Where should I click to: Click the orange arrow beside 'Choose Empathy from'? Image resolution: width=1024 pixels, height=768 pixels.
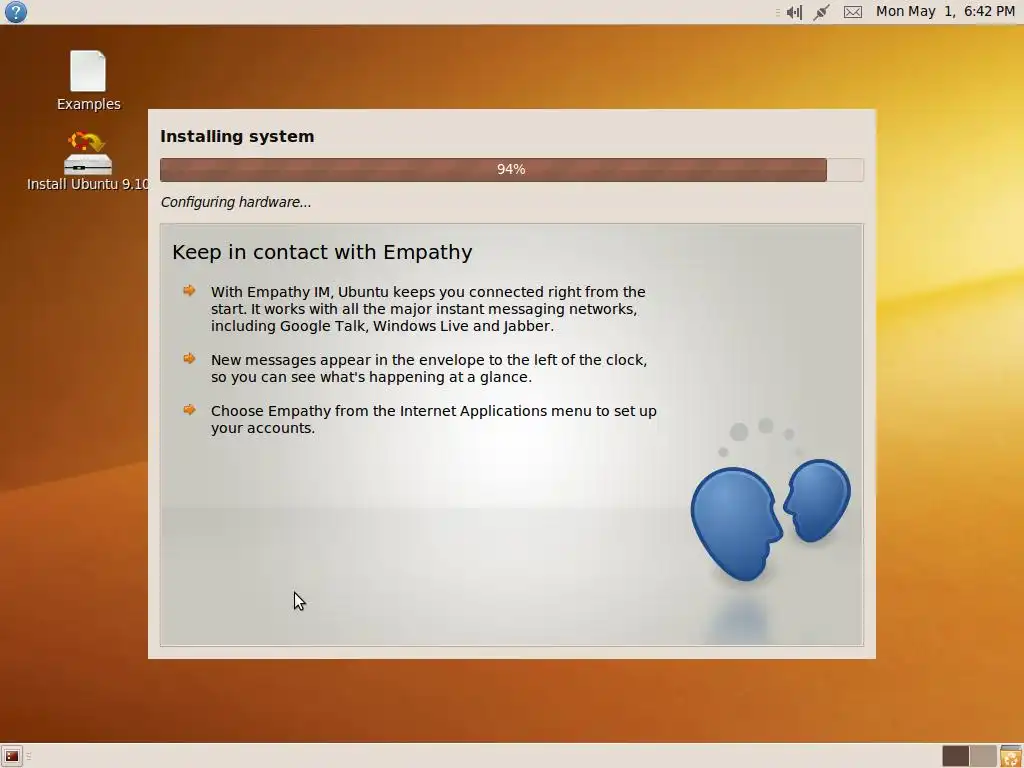(189, 409)
